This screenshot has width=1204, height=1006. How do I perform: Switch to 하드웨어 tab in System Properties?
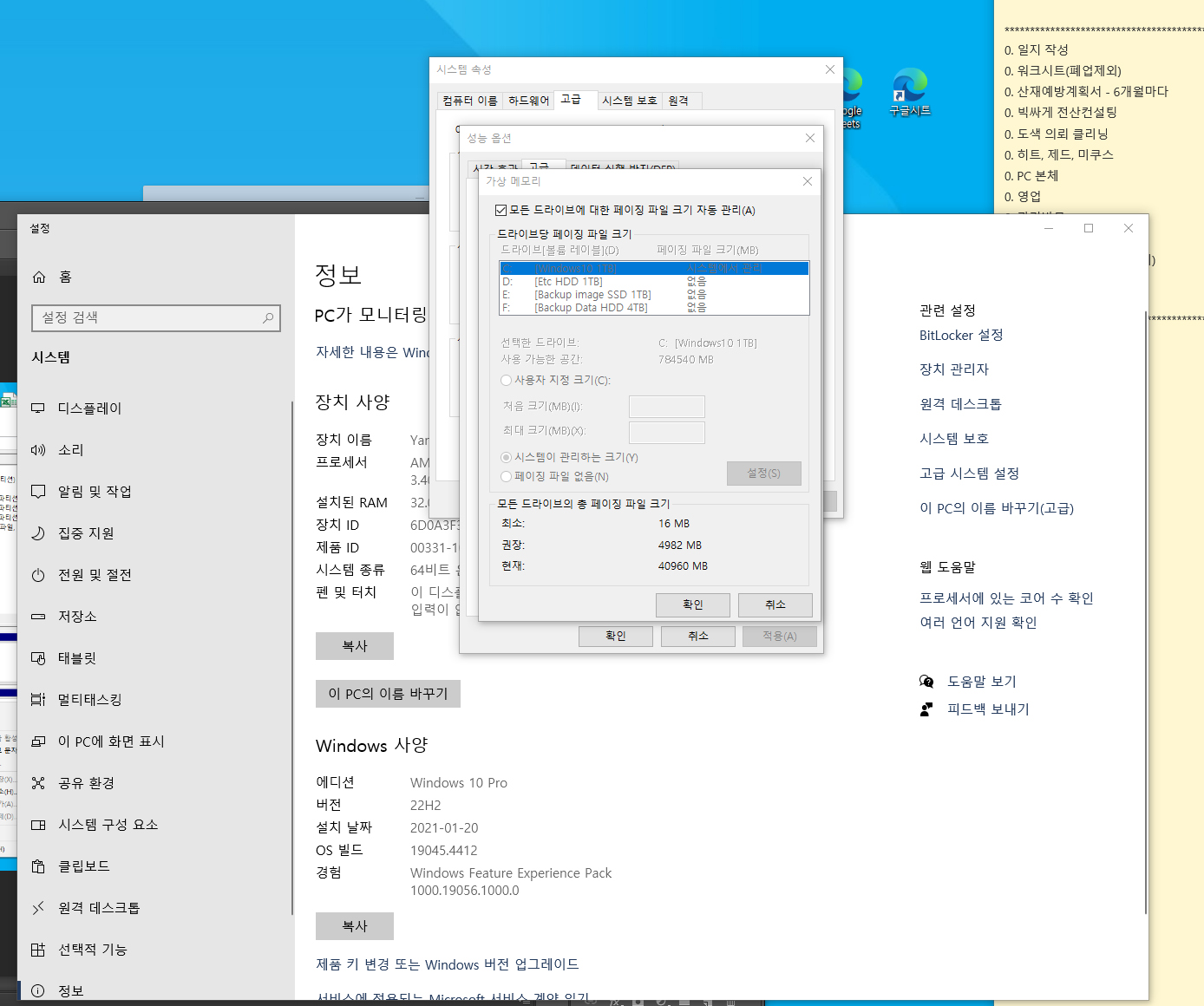528,101
